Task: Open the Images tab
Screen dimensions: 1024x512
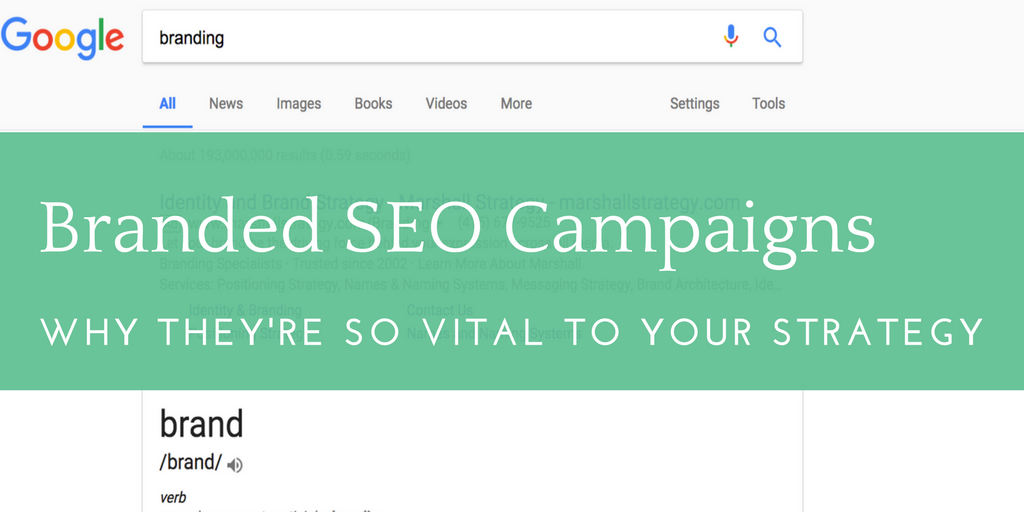Action: [x=299, y=103]
